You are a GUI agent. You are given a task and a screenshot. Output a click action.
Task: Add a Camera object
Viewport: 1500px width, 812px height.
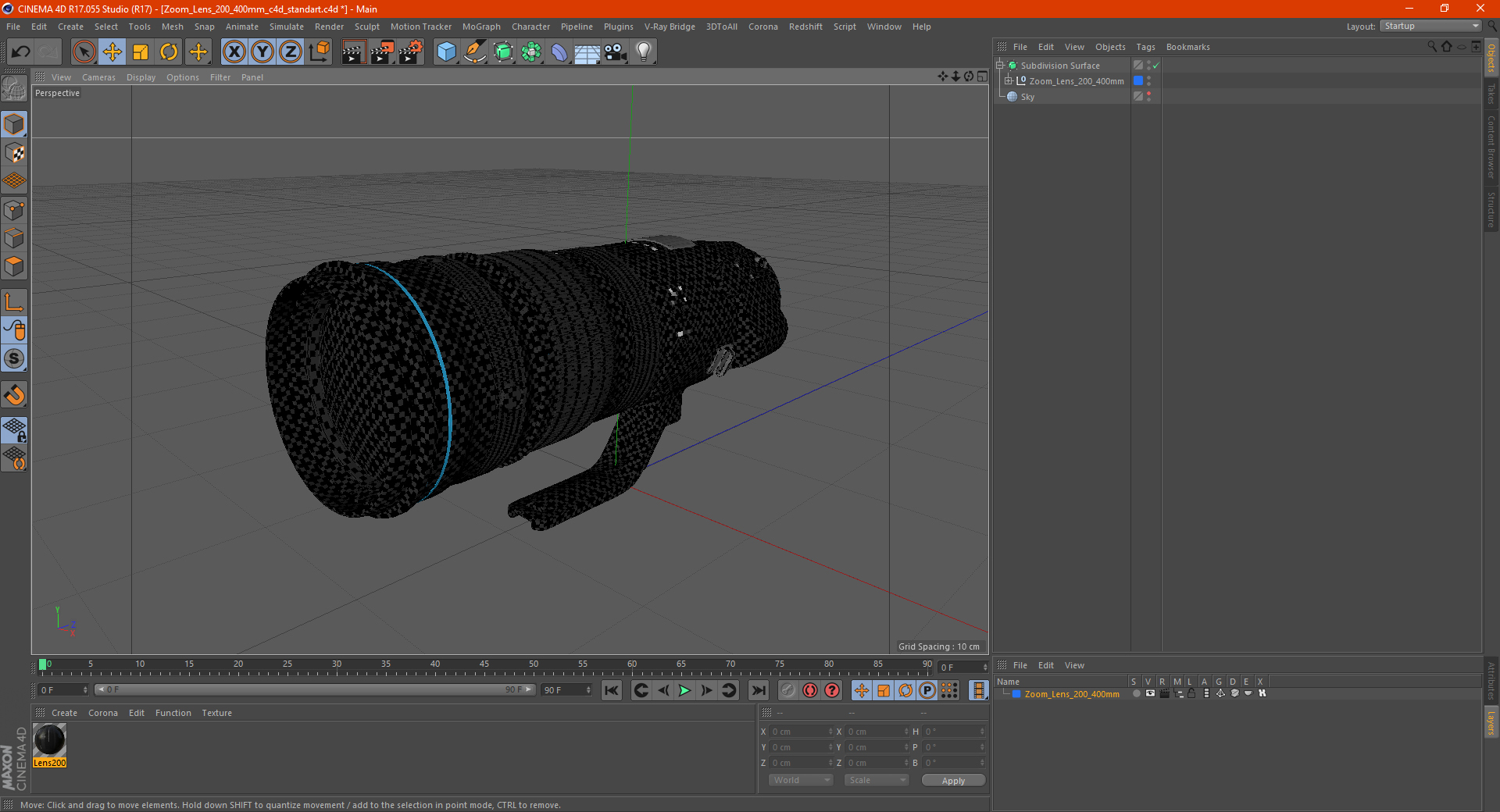click(x=616, y=52)
